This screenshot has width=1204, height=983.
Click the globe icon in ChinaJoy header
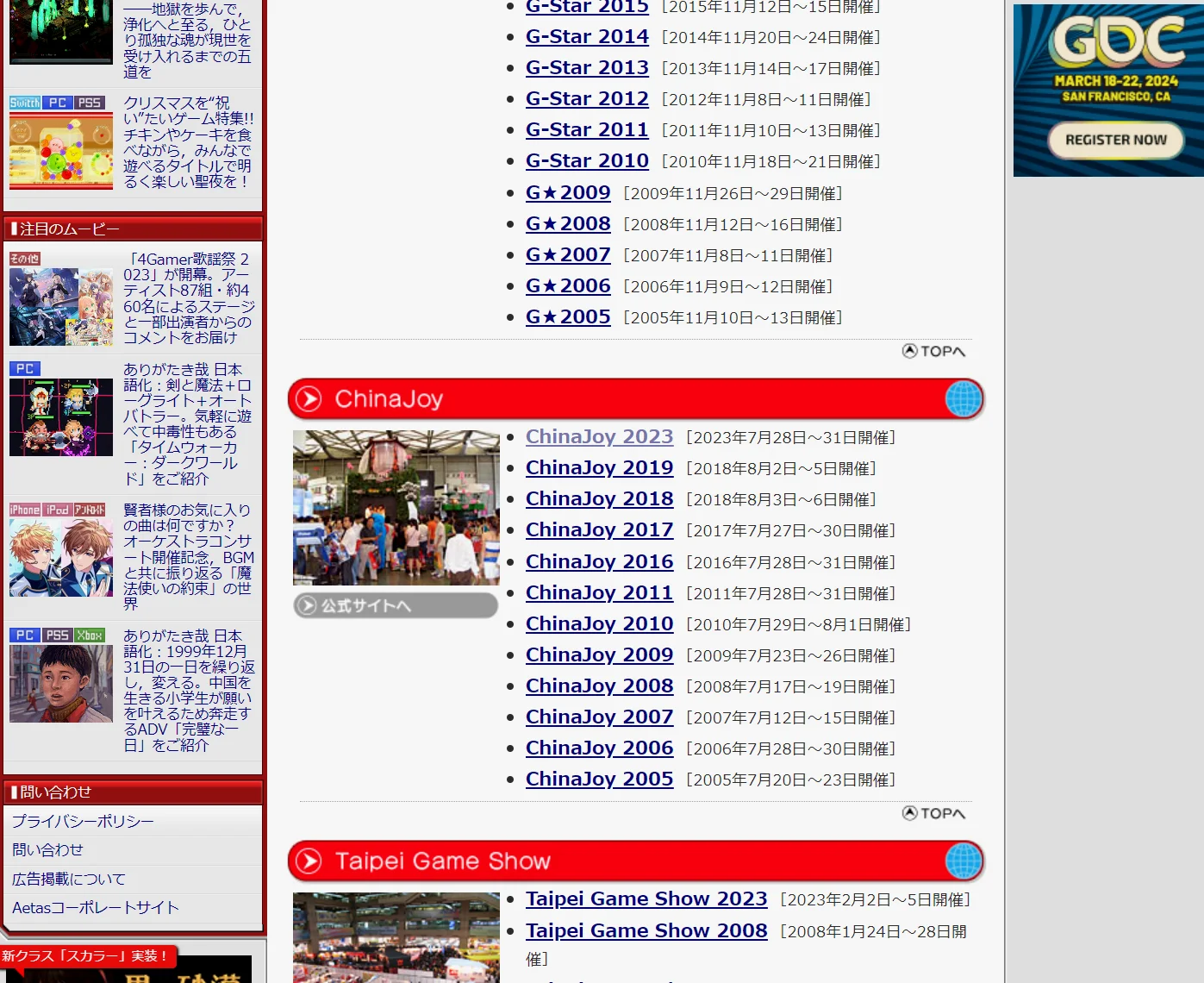pos(963,399)
